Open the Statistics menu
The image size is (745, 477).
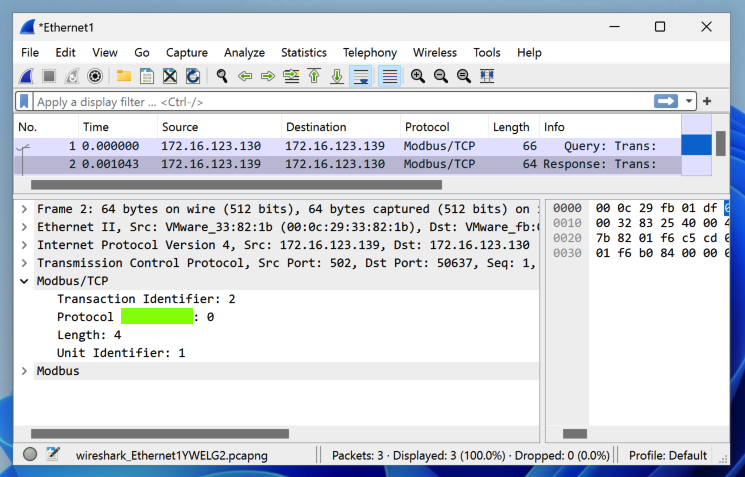(304, 53)
